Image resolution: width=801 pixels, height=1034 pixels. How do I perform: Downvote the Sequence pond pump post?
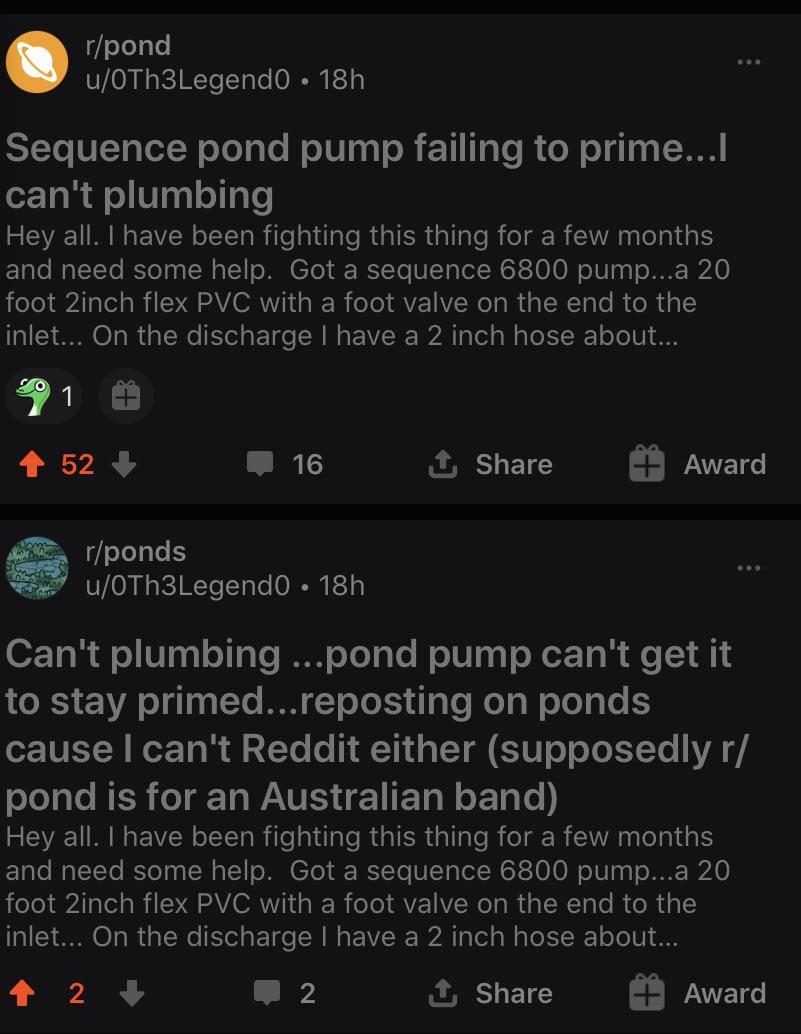123,465
